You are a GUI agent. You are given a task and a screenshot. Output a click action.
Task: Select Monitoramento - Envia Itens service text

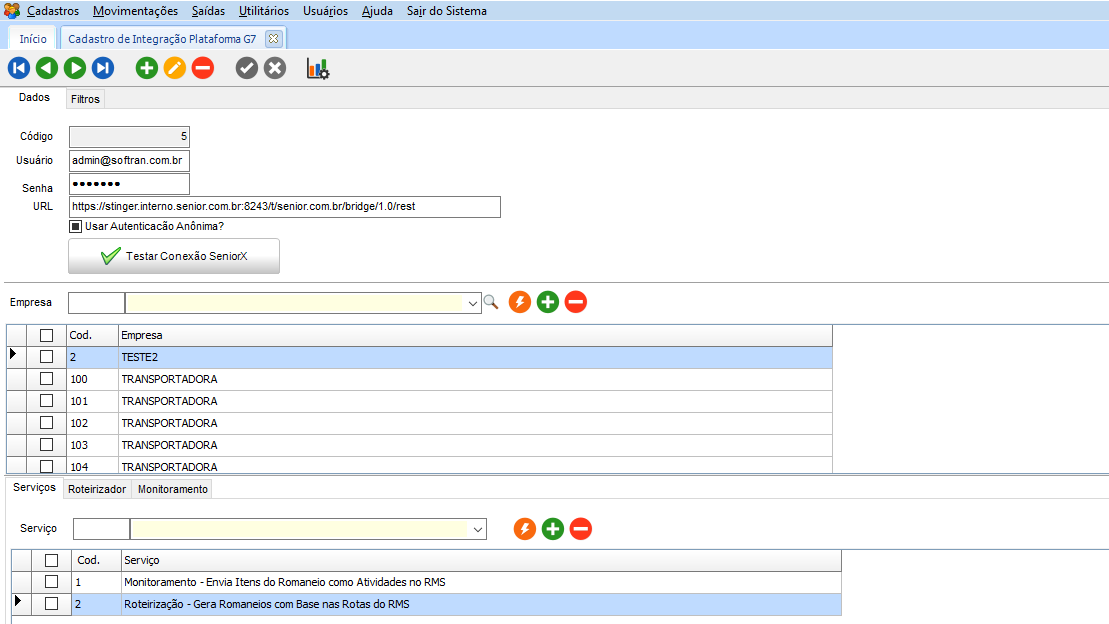point(285,582)
